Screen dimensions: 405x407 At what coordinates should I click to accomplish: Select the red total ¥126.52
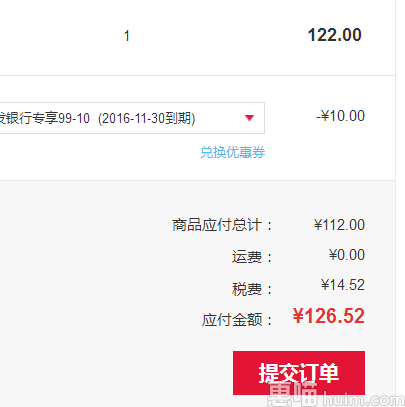tap(329, 316)
